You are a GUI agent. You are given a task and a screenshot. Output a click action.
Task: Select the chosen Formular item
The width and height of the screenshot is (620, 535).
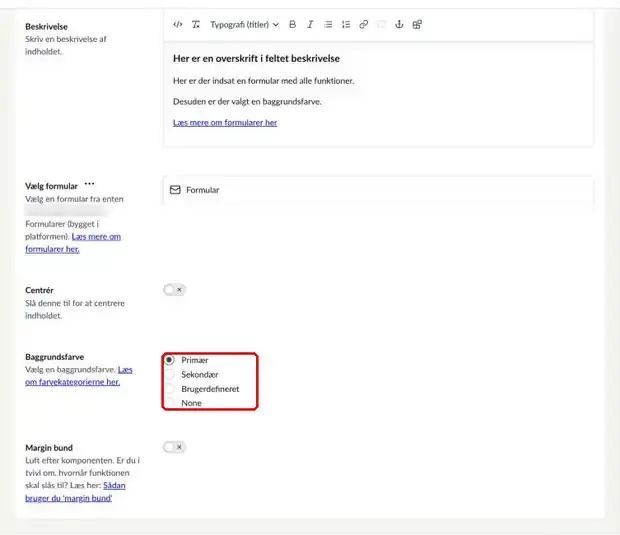[378, 190]
